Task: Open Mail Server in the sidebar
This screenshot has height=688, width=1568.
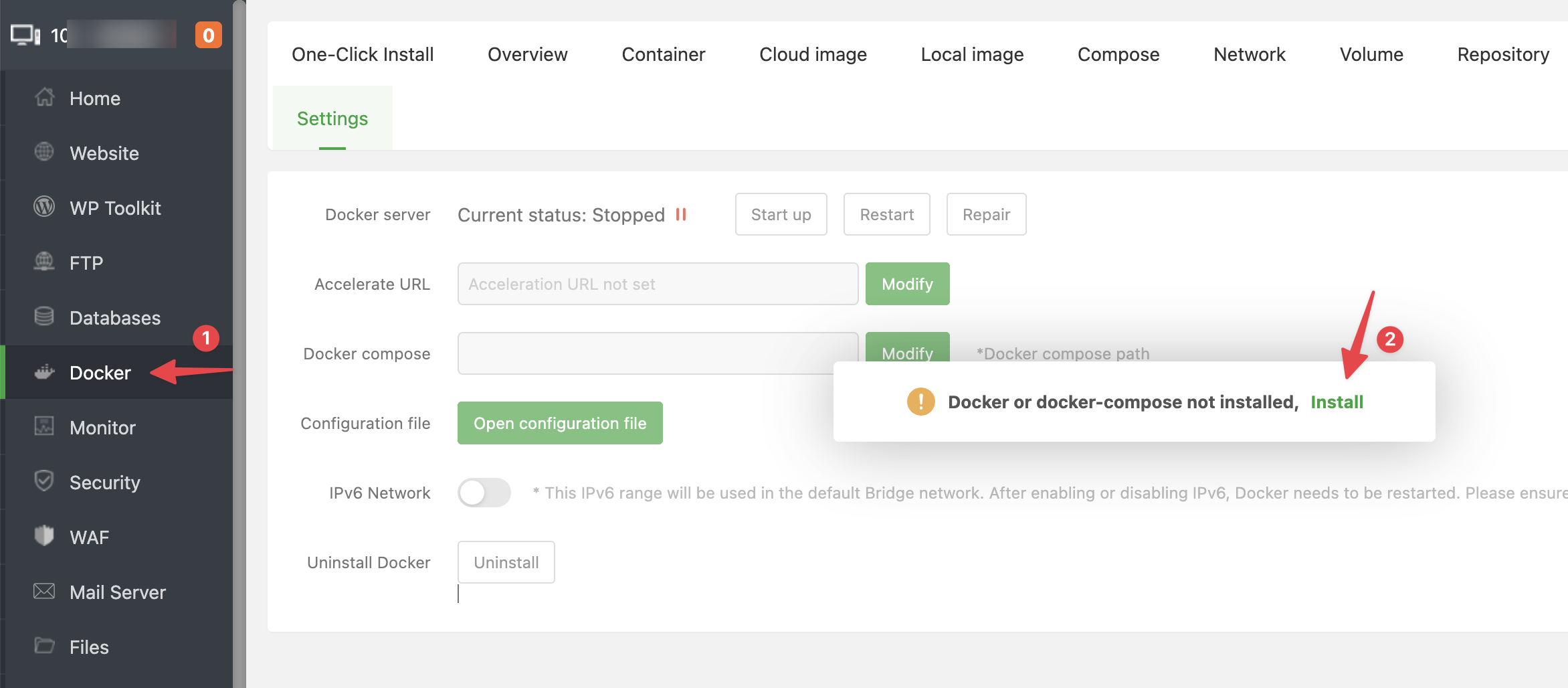Action: click(x=119, y=592)
